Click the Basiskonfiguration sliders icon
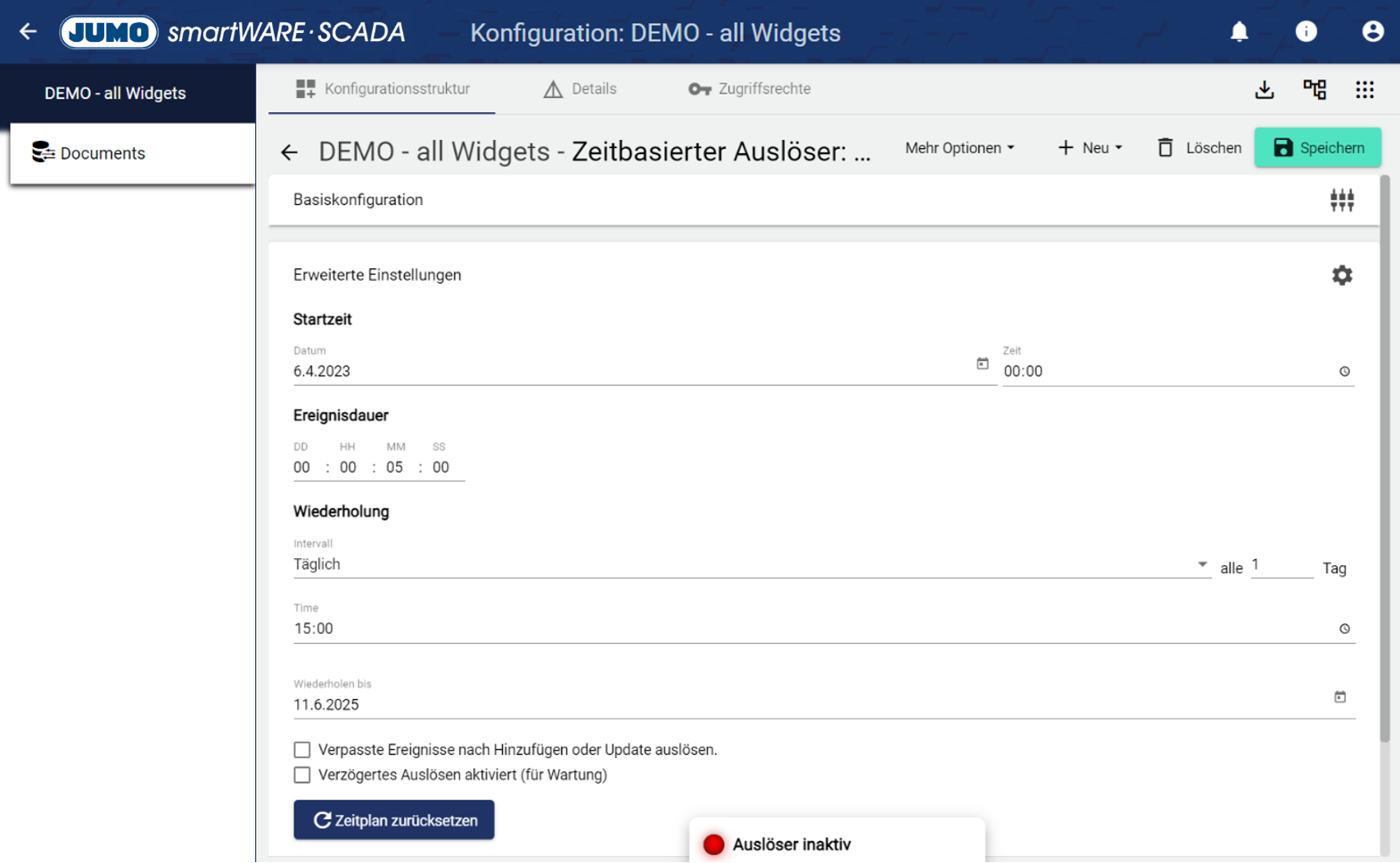This screenshot has width=1400, height=863. [x=1341, y=201]
